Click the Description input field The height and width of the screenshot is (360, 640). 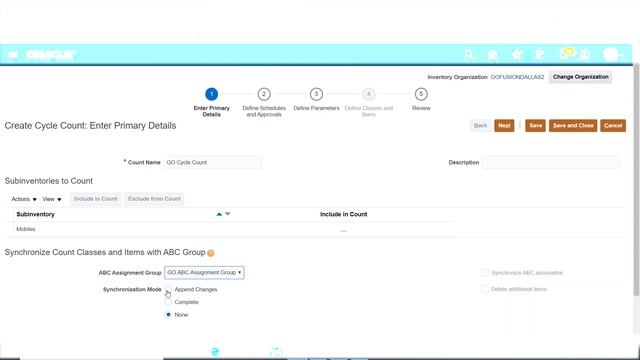[551, 162]
